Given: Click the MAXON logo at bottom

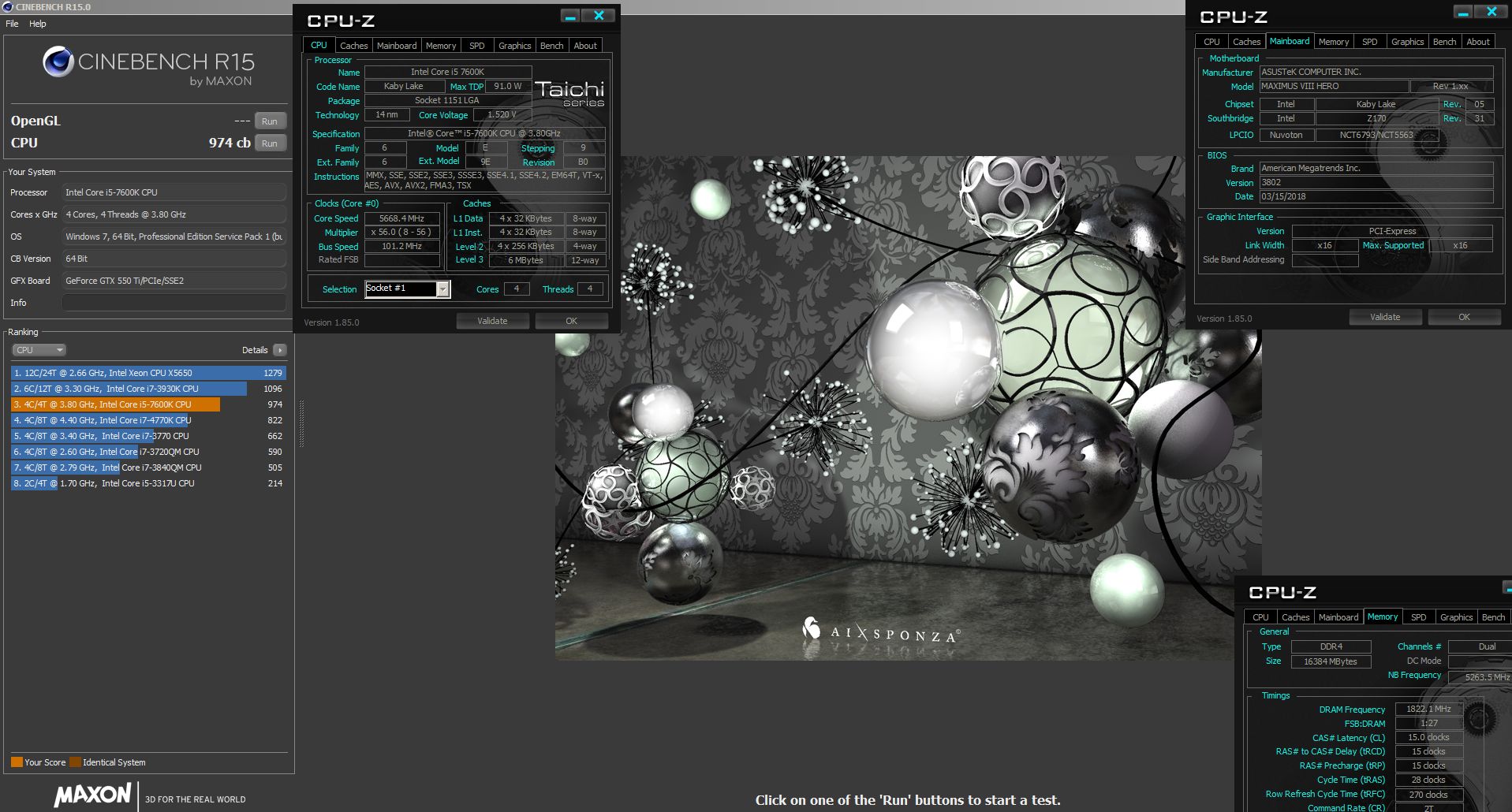Looking at the screenshot, I should point(93,795).
